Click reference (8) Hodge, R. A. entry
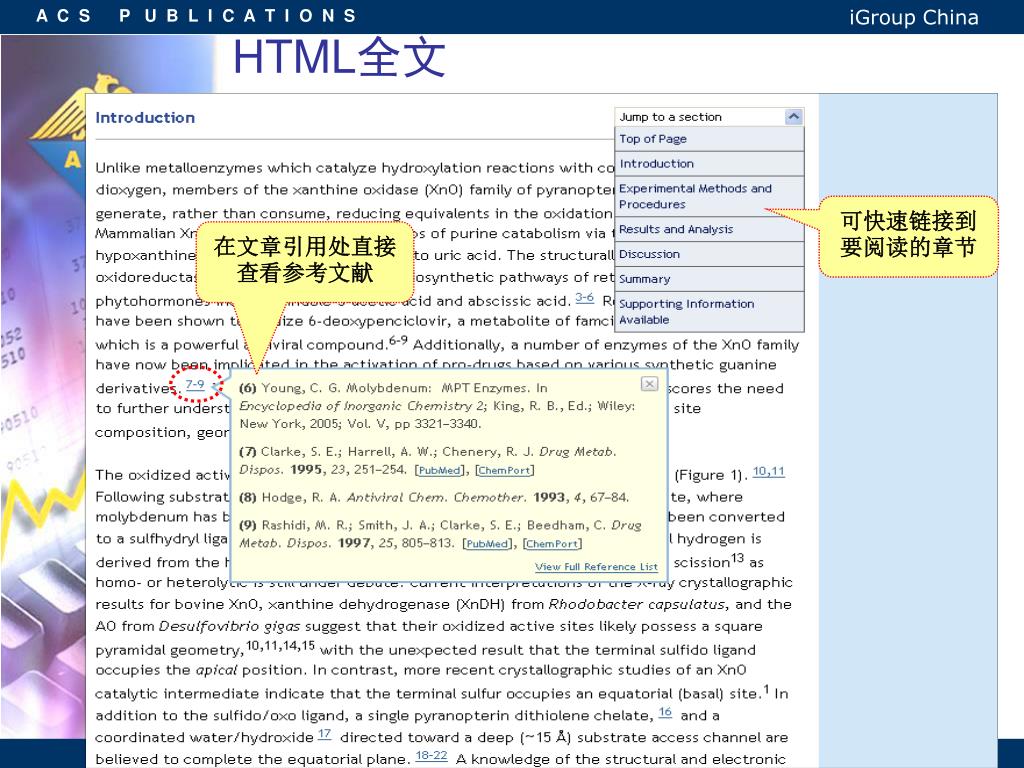 point(434,498)
